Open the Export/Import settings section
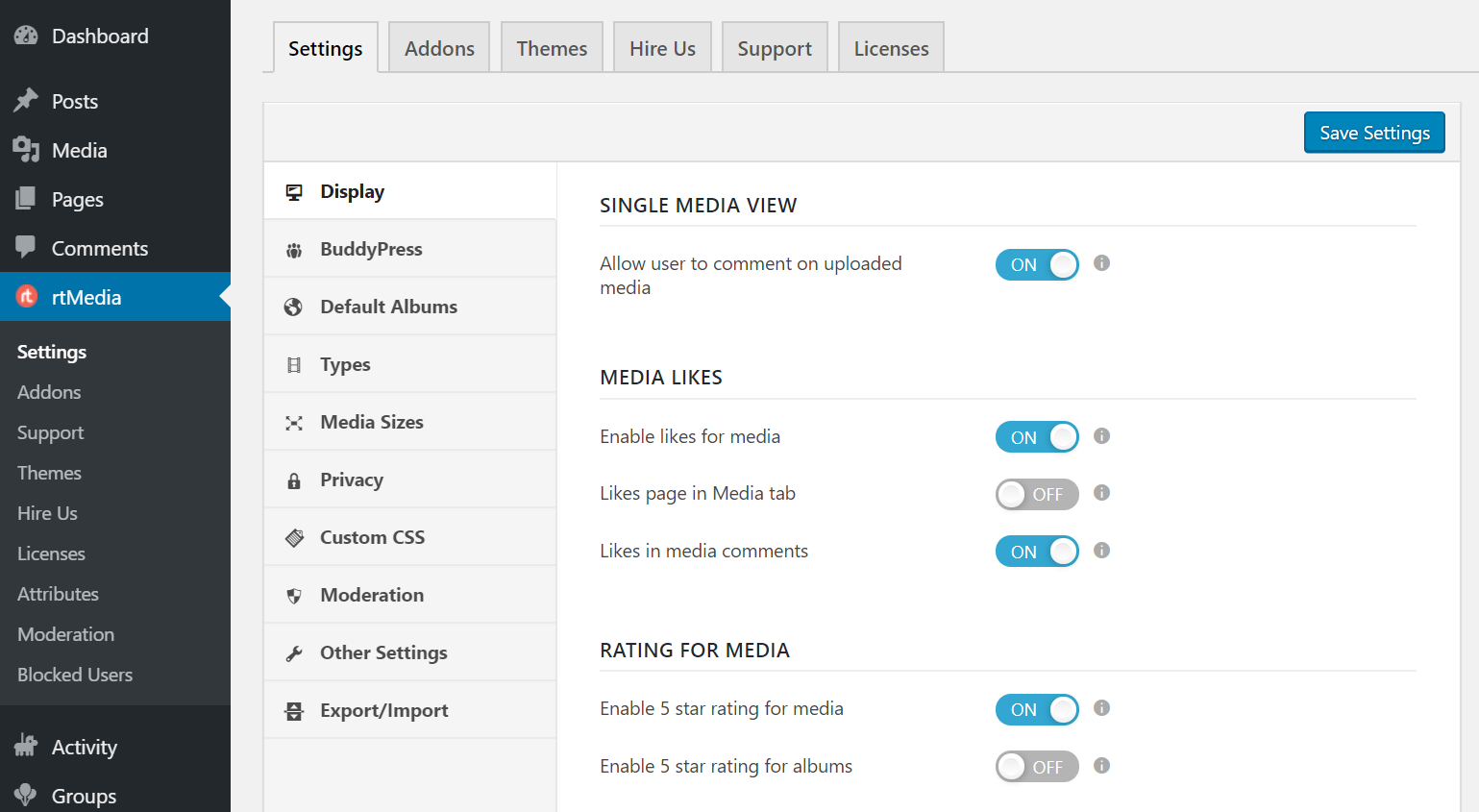Viewport: 1479px width, 812px height. [293, 710]
